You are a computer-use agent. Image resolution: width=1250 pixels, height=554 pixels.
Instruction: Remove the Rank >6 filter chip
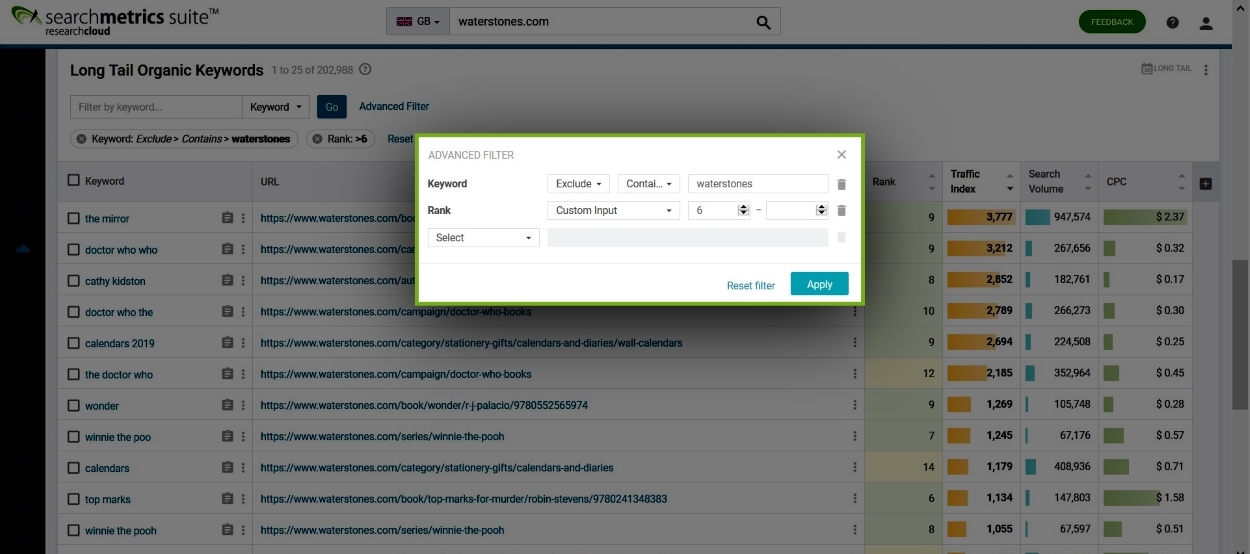tap(317, 139)
